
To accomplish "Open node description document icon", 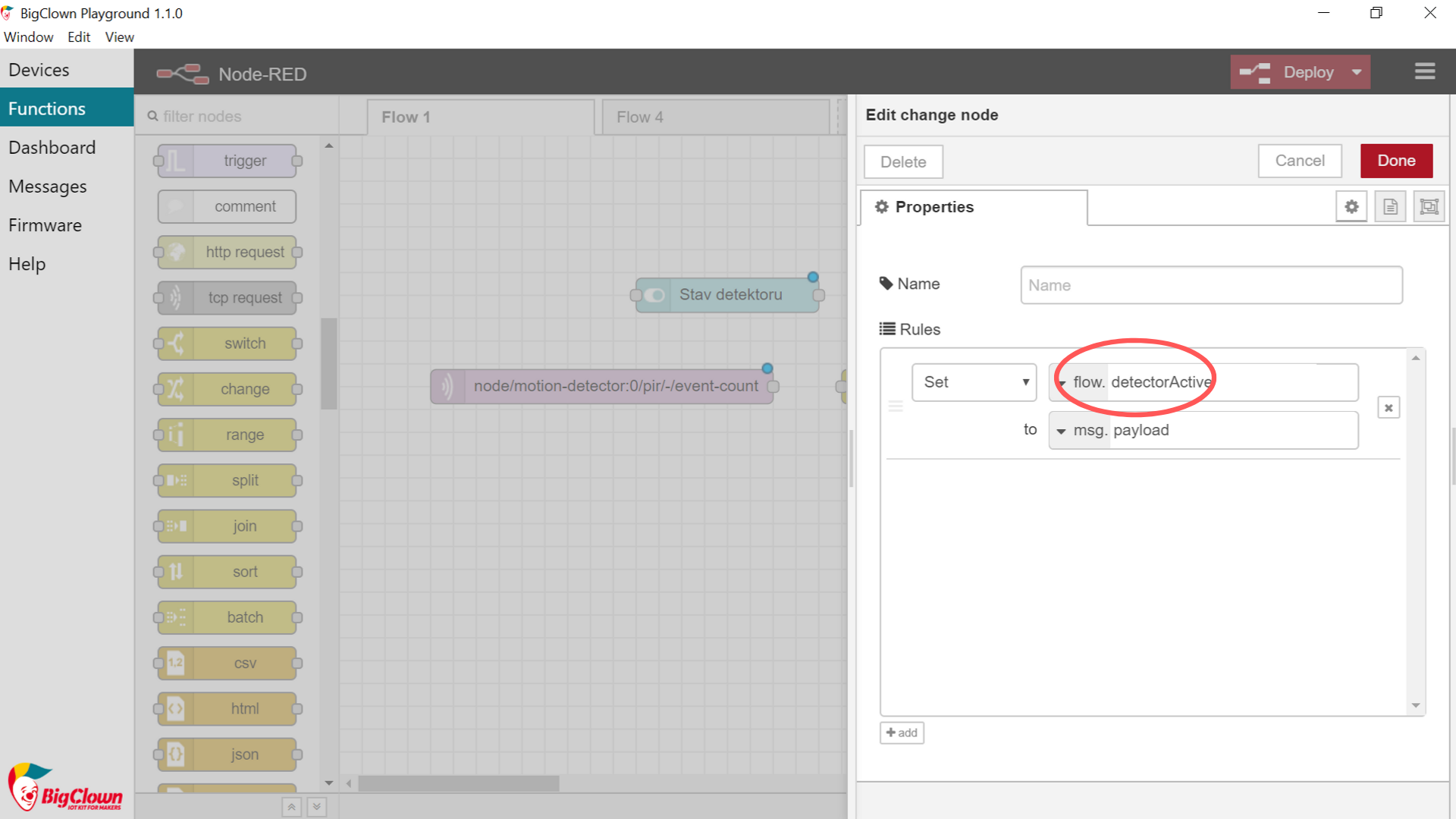I will point(1390,206).
